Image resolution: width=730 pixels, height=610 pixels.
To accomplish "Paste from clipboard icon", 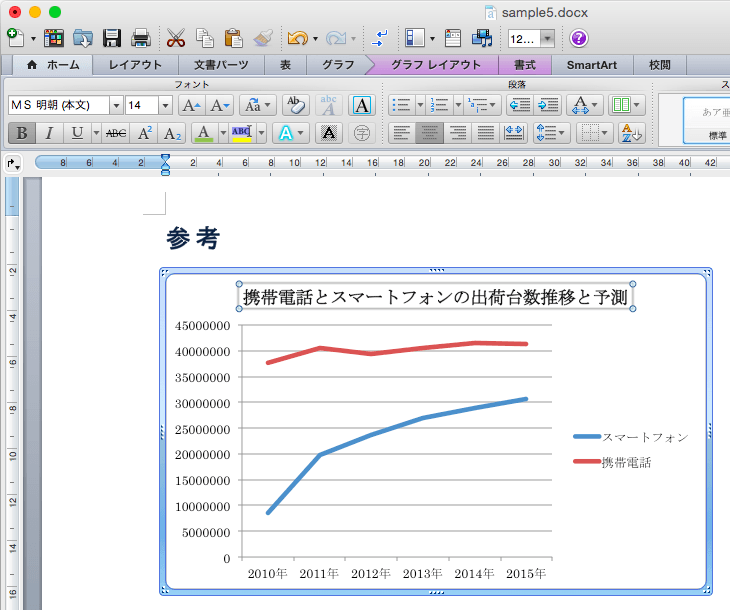I will click(233, 38).
